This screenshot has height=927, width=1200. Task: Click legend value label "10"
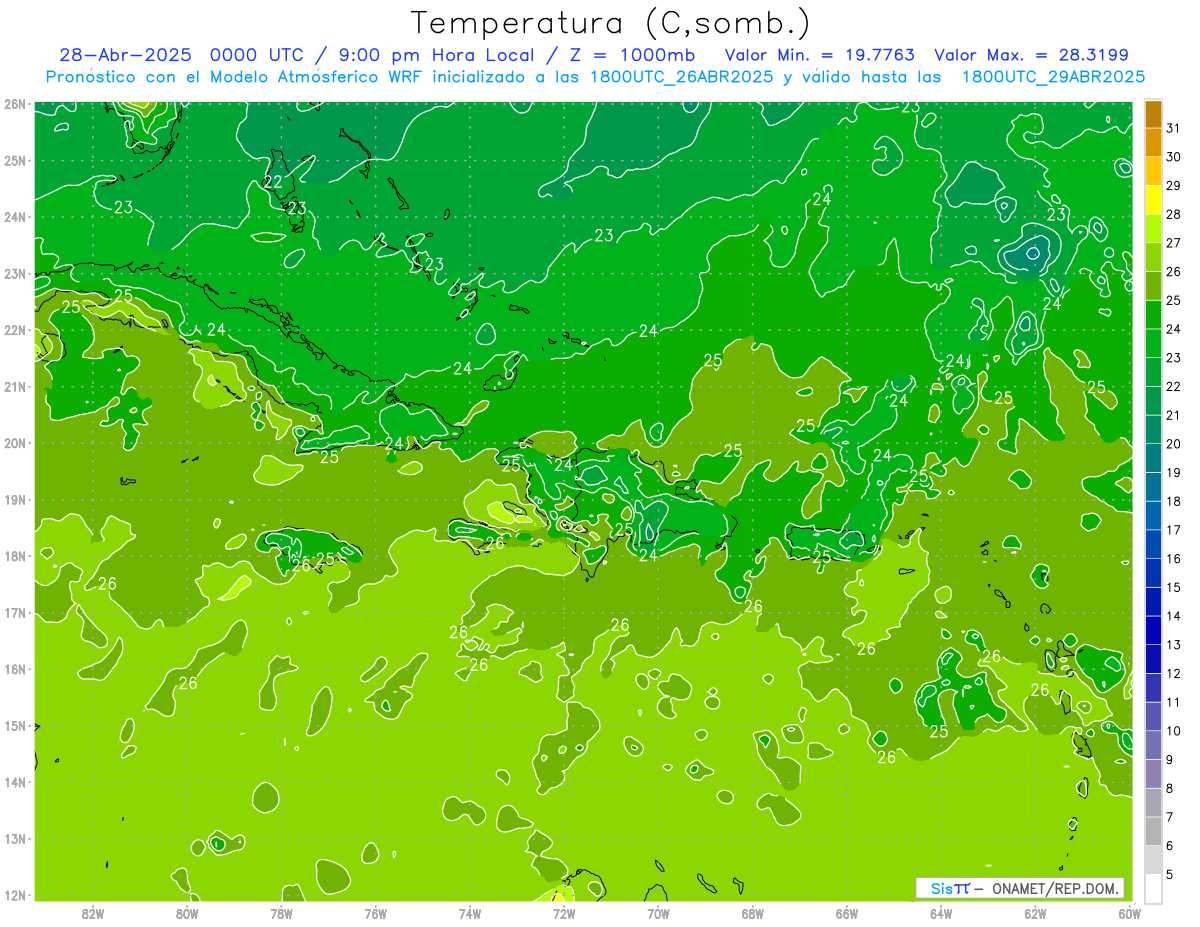pyautogui.click(x=1174, y=731)
